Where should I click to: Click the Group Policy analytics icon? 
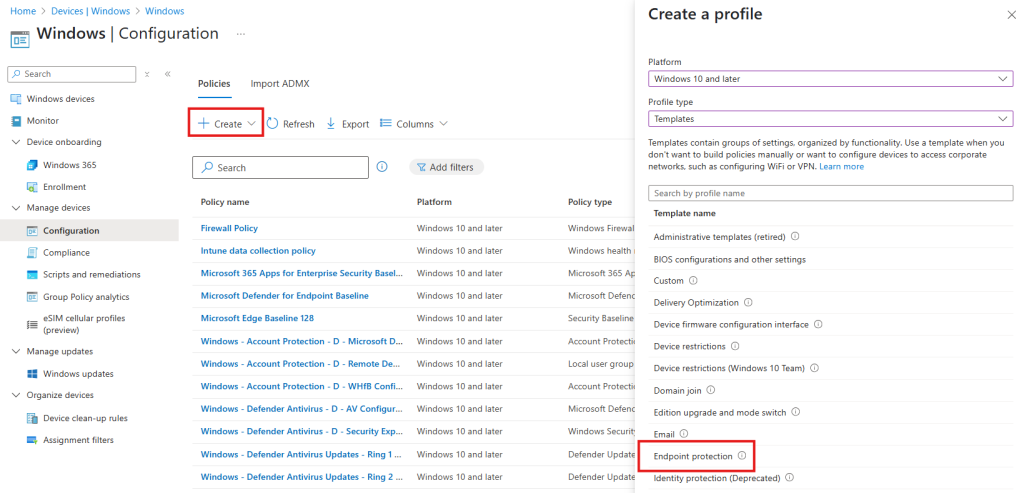point(32,297)
